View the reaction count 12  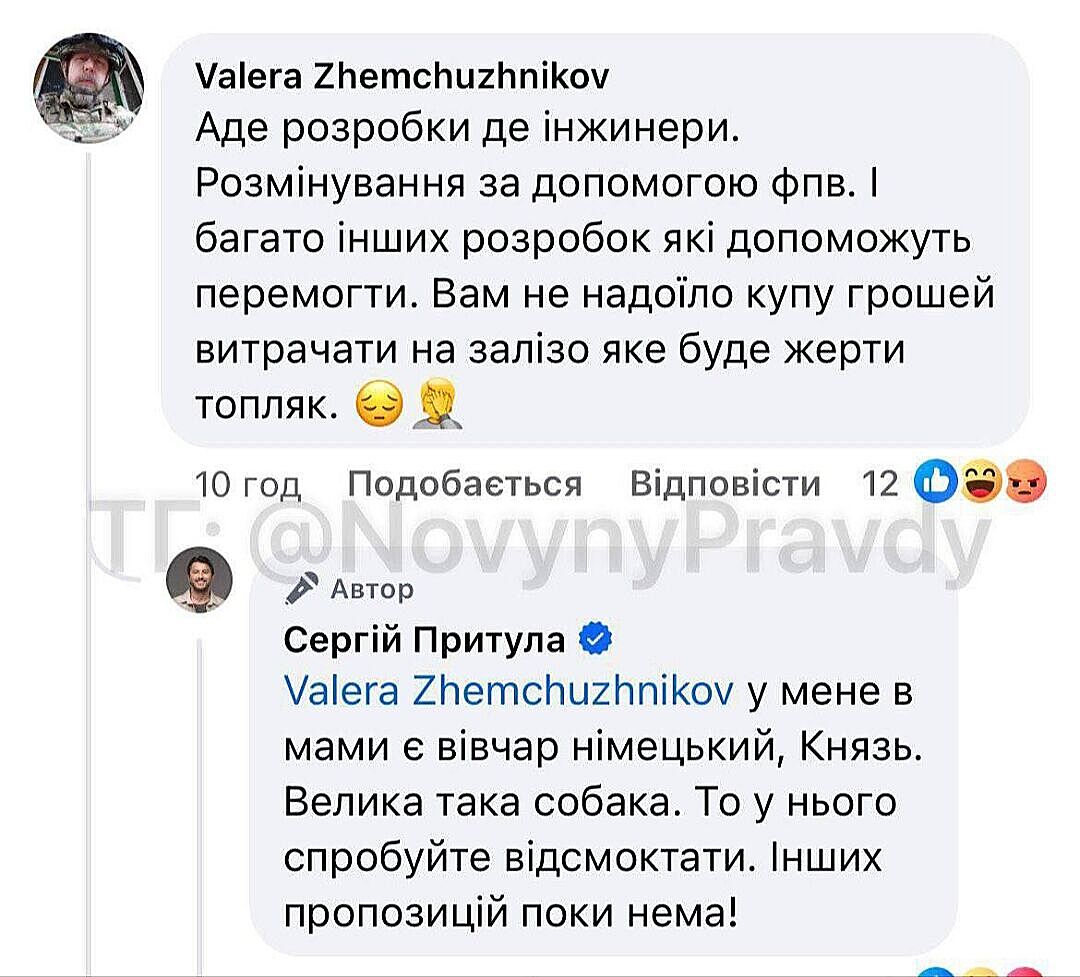(880, 484)
